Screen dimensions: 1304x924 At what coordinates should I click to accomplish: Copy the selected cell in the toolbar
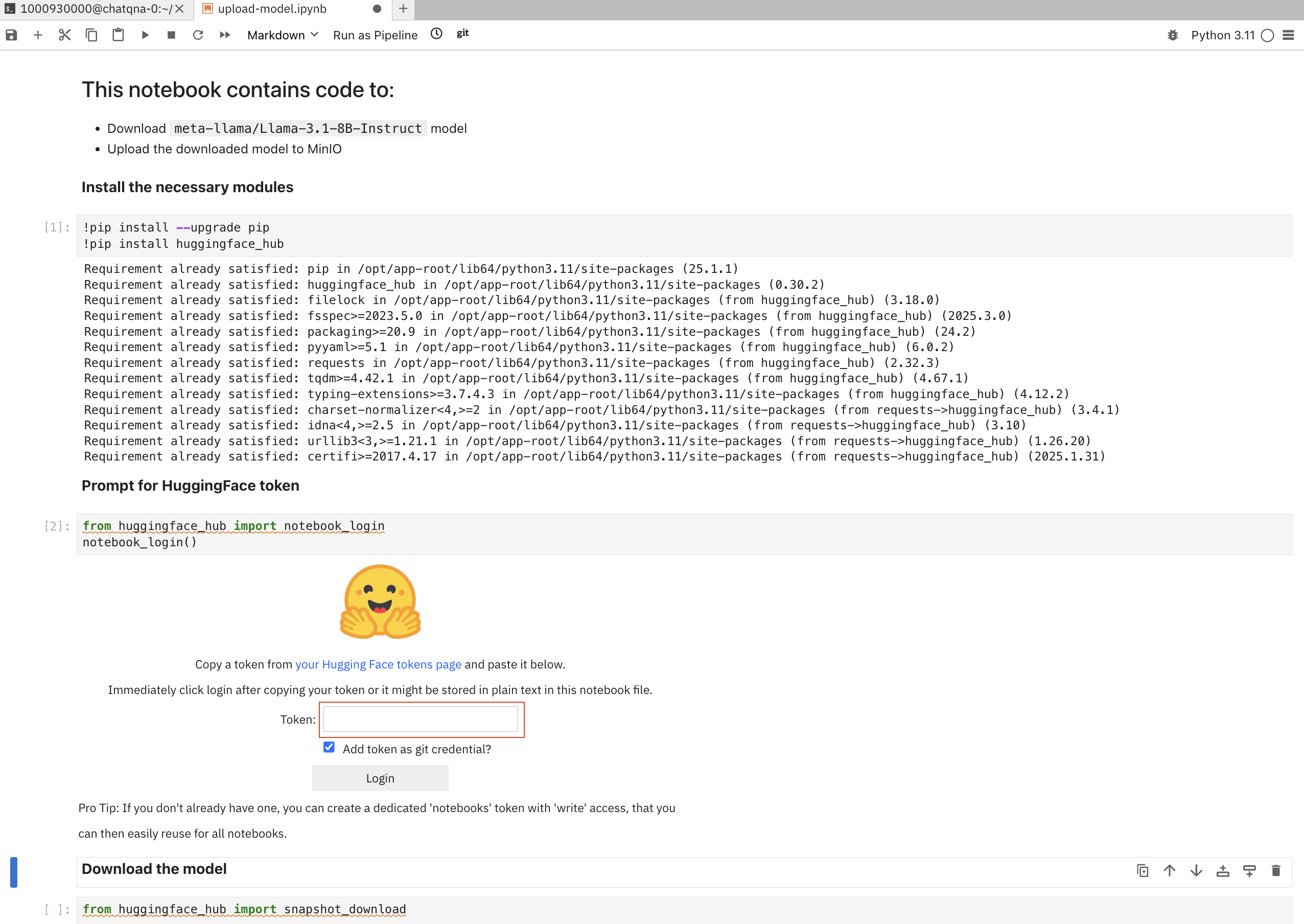[x=91, y=35]
